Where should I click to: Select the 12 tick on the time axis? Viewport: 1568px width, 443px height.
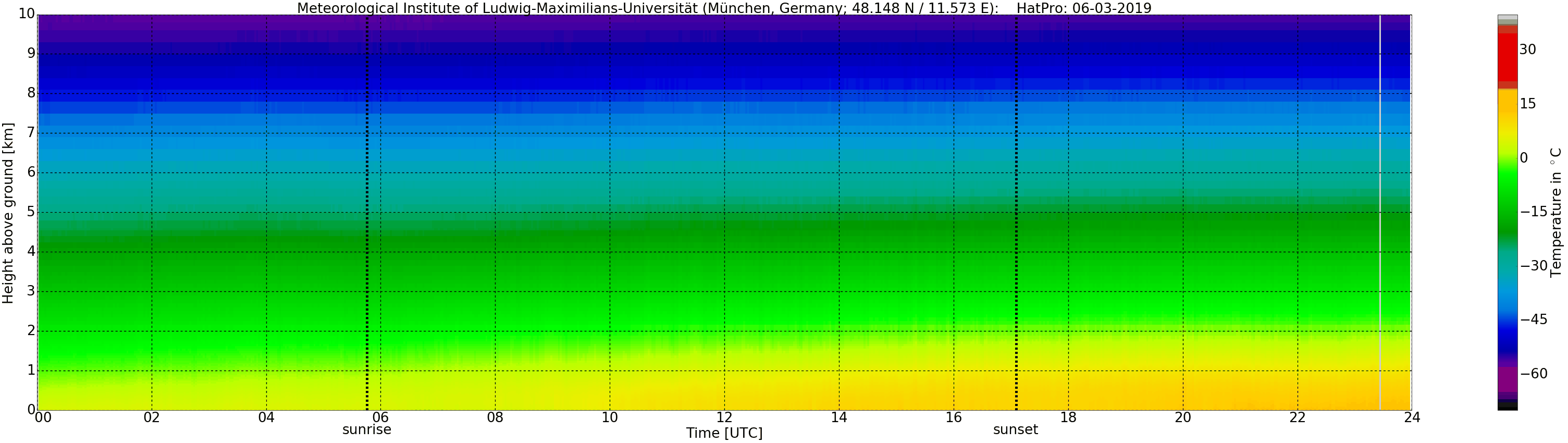(724, 417)
